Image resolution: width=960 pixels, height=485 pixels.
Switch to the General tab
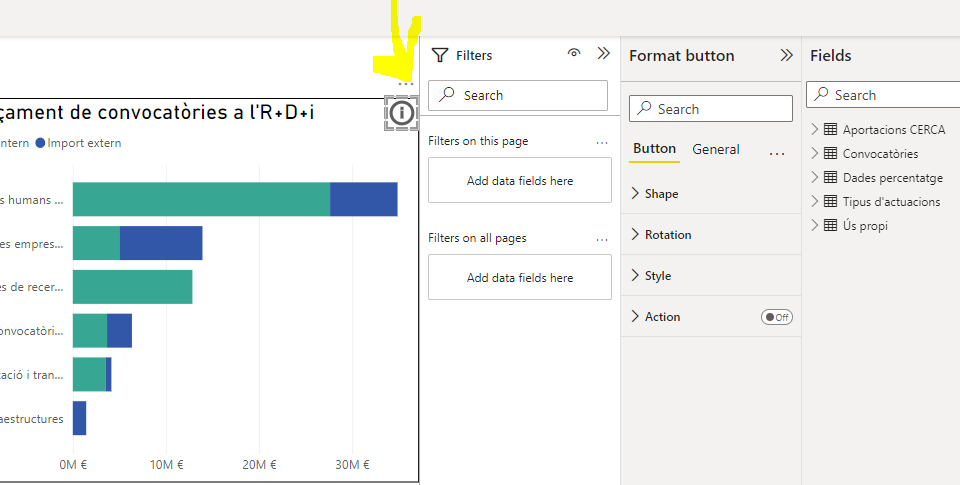point(716,149)
